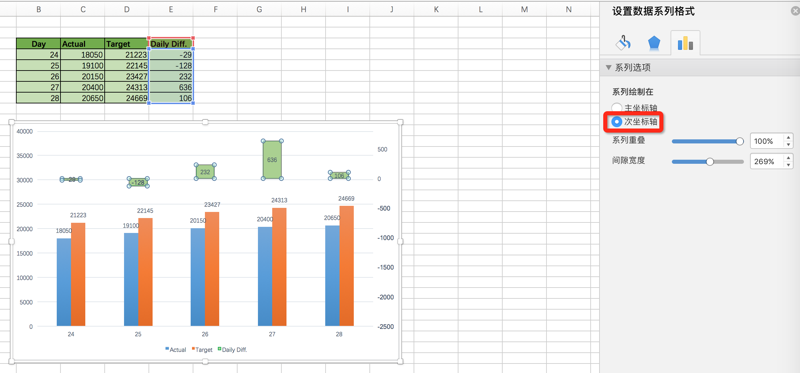Click the blue Actual bar for day 24
Viewport: 800px width, 373px height.
(64, 282)
